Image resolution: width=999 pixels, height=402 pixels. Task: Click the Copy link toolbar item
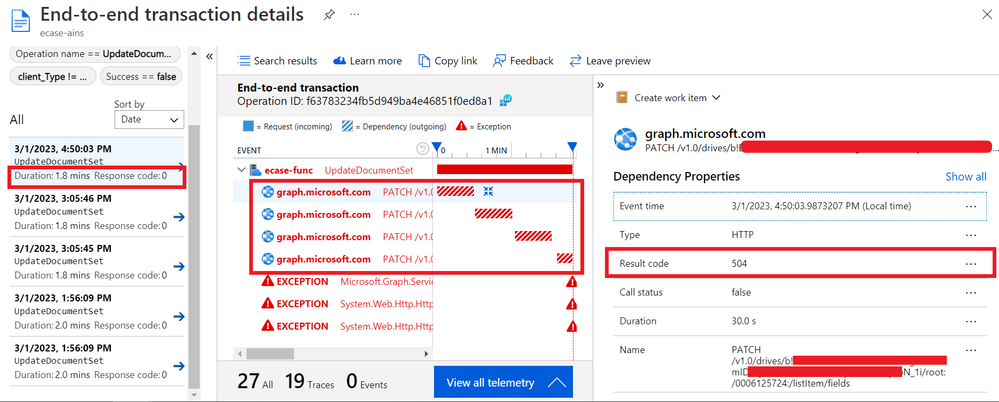448,61
